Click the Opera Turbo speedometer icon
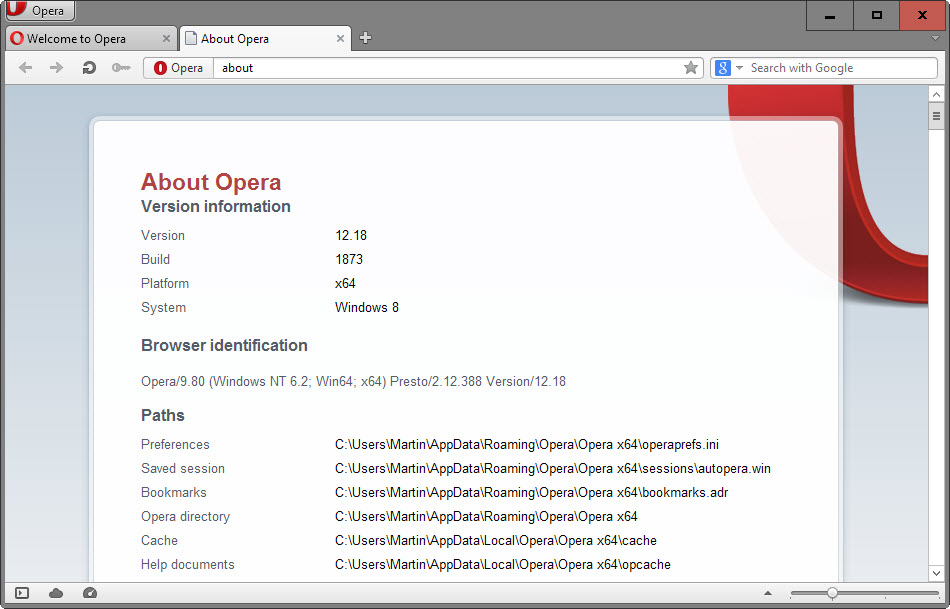 [x=90, y=593]
